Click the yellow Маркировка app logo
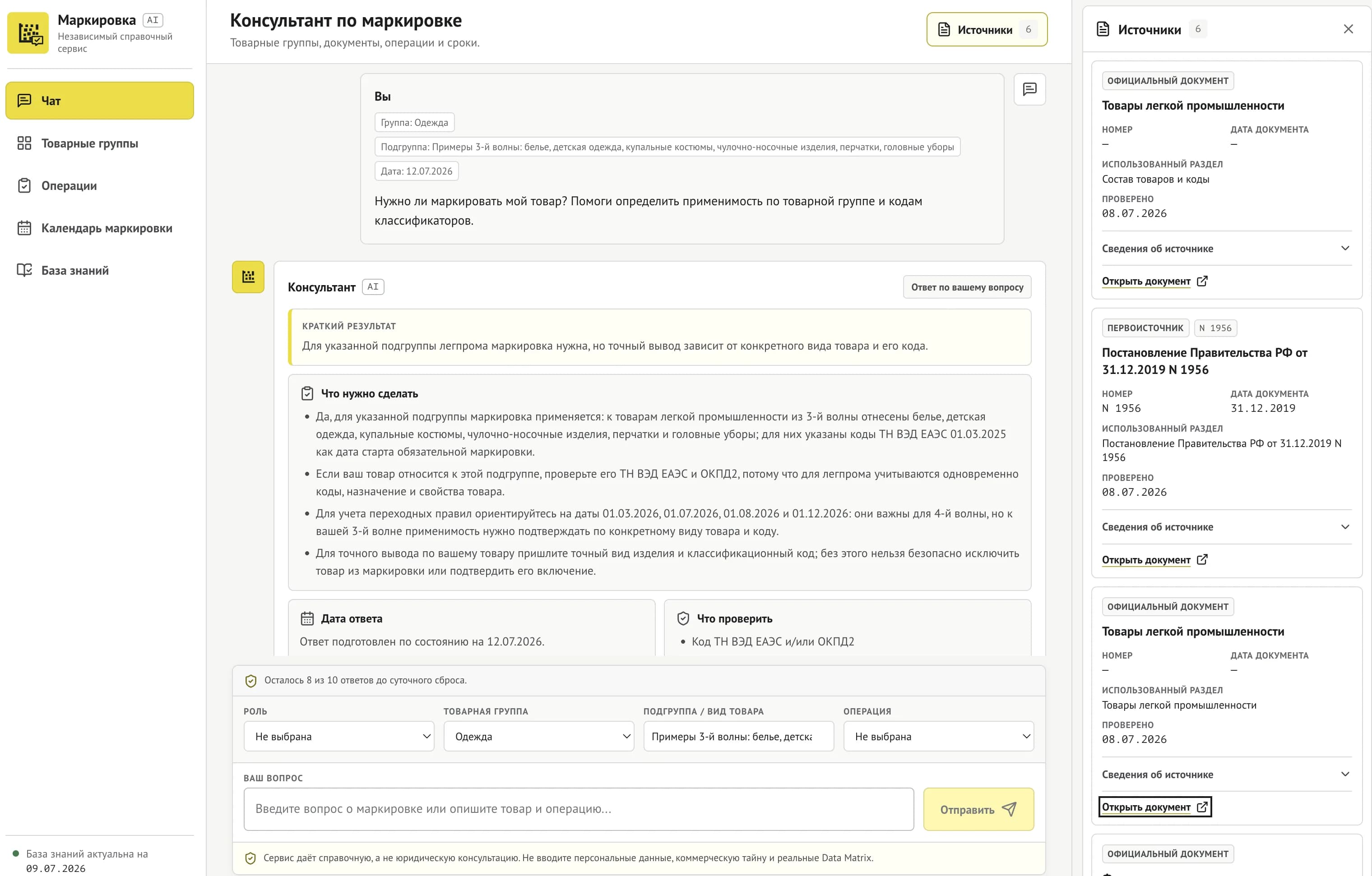The width and height of the screenshot is (1372, 876). [28, 33]
